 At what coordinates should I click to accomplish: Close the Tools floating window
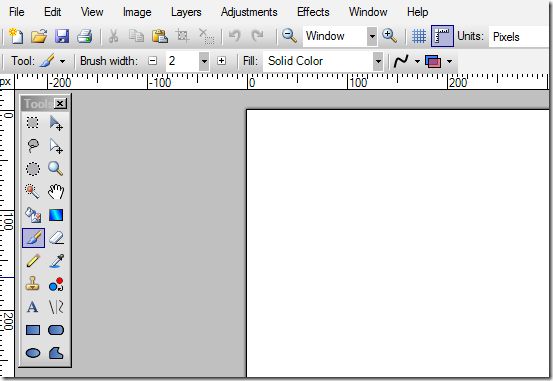60,103
